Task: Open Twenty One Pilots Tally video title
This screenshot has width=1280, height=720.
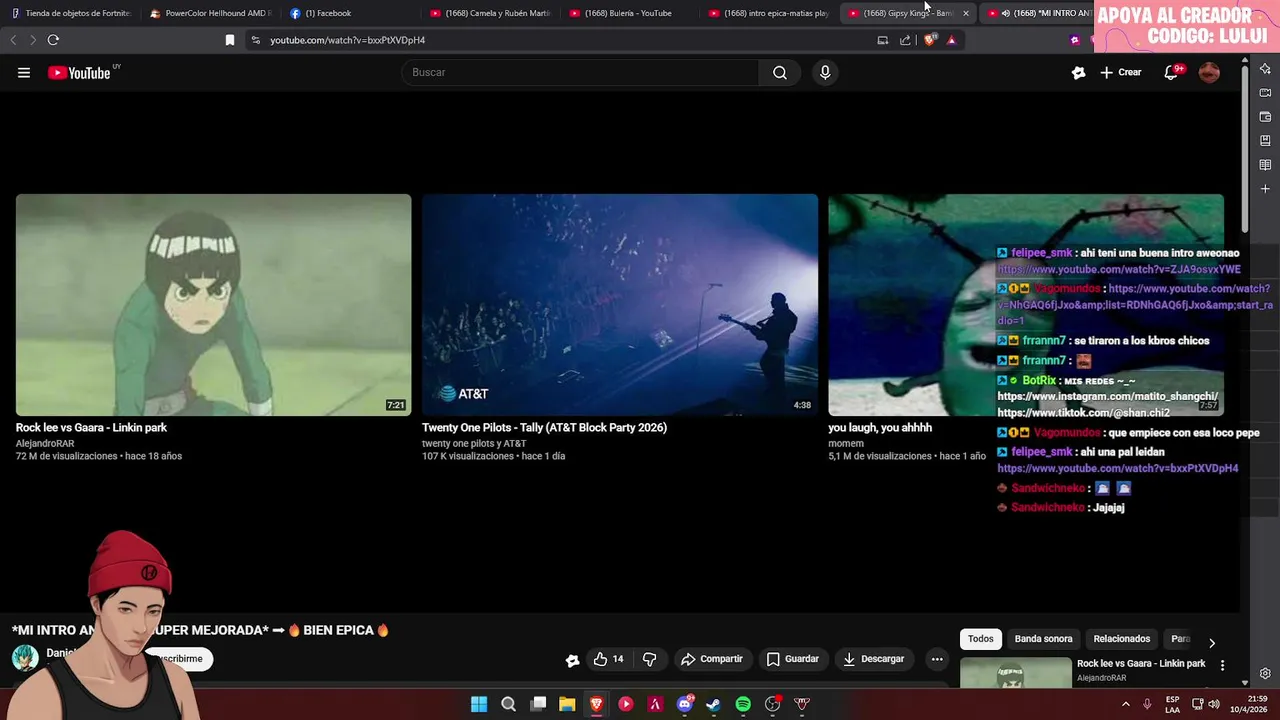Action: click(544, 428)
